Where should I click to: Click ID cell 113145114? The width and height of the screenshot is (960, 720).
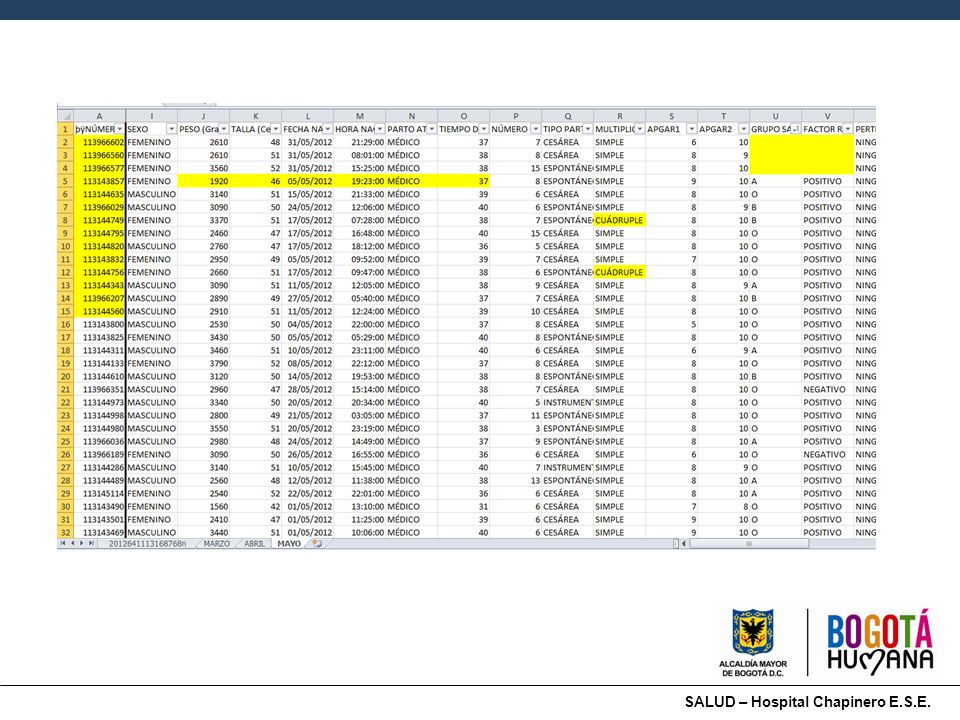[99, 493]
